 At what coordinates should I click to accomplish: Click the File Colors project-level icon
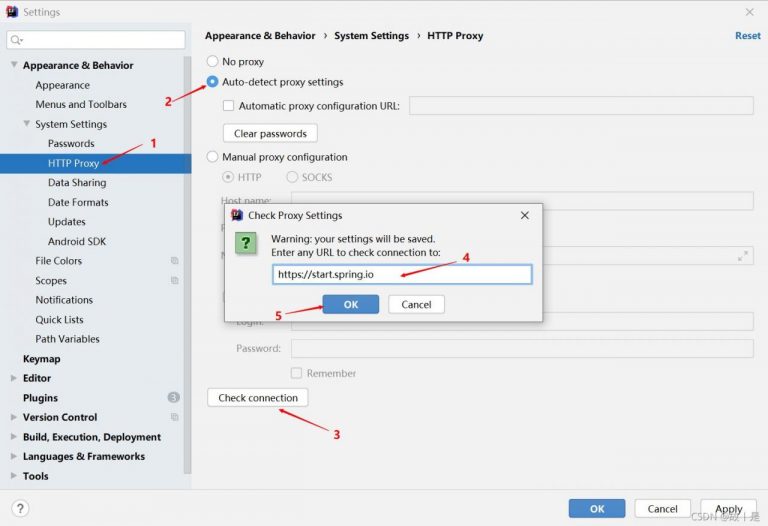175,261
